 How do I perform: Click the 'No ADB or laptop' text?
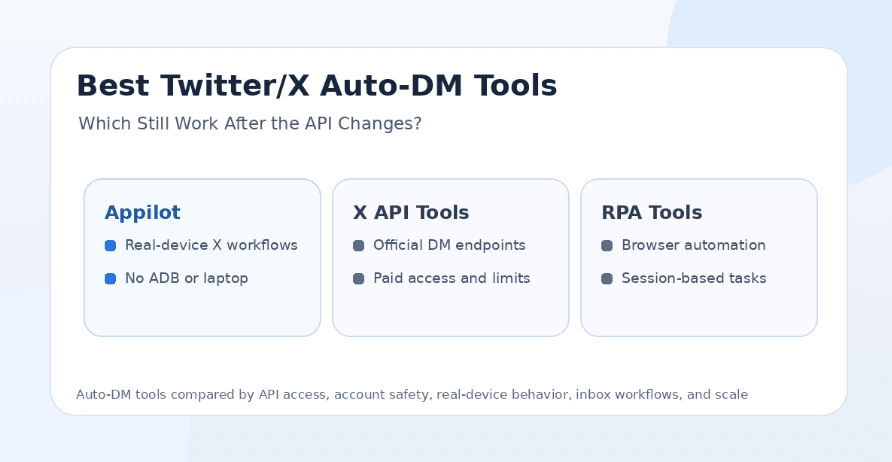pos(187,278)
